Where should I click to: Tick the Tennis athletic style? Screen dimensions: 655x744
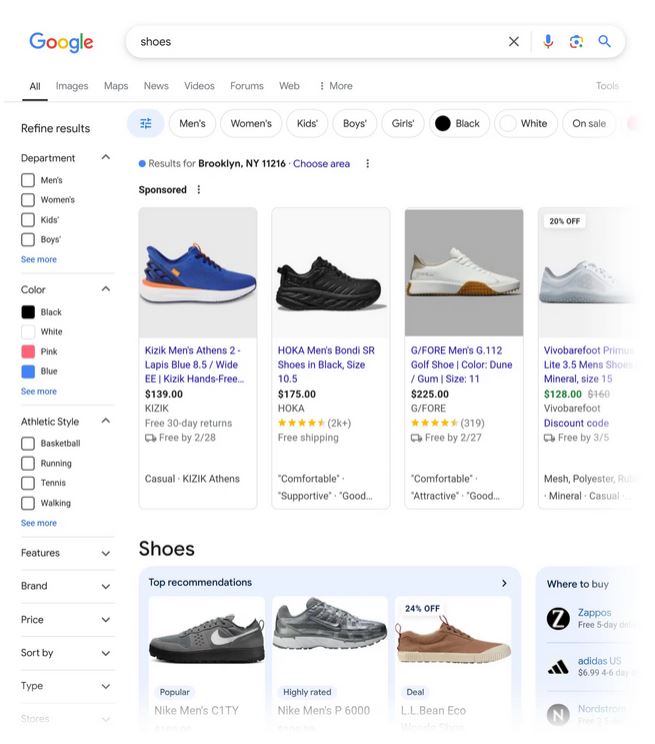tap(28, 483)
